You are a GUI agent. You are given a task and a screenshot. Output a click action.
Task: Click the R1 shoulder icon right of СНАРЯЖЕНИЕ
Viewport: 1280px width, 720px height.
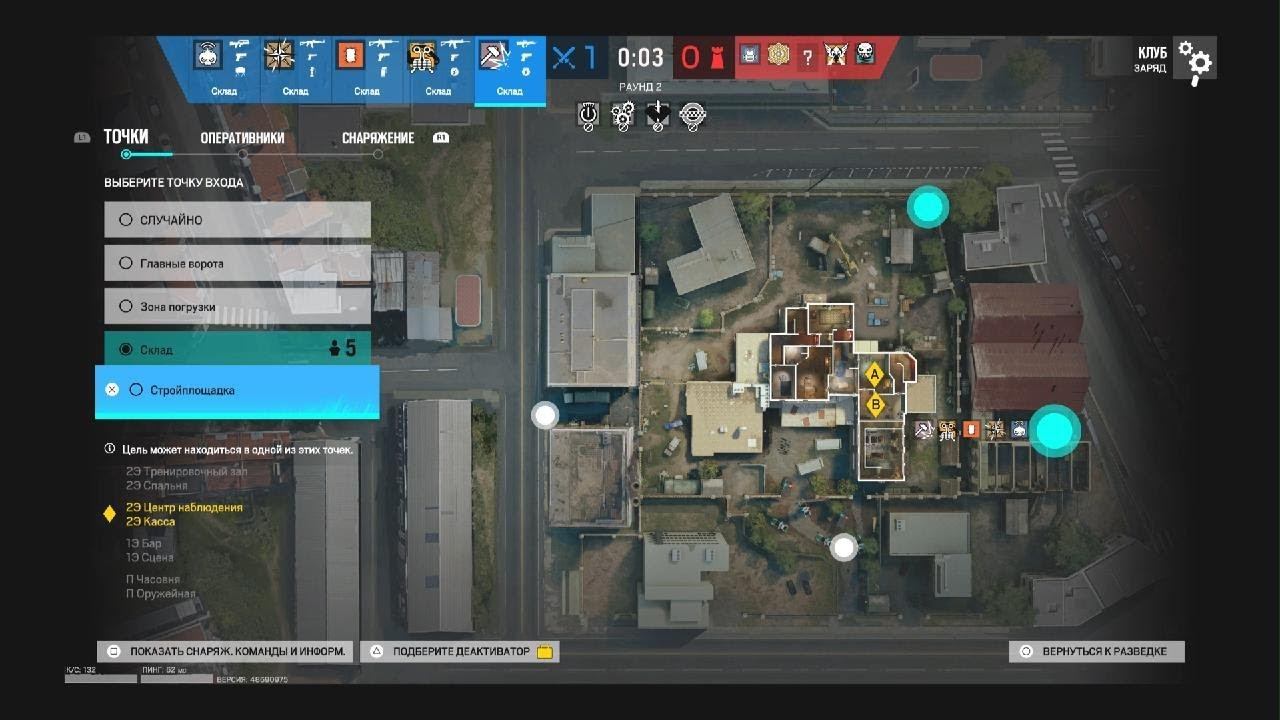point(440,138)
